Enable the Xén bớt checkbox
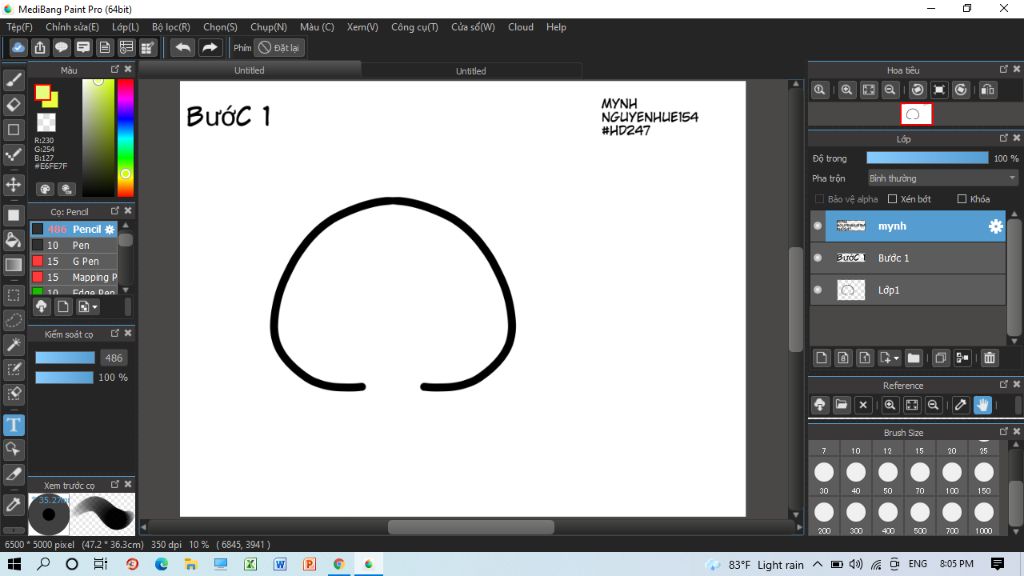The image size is (1024, 576). tap(892, 199)
